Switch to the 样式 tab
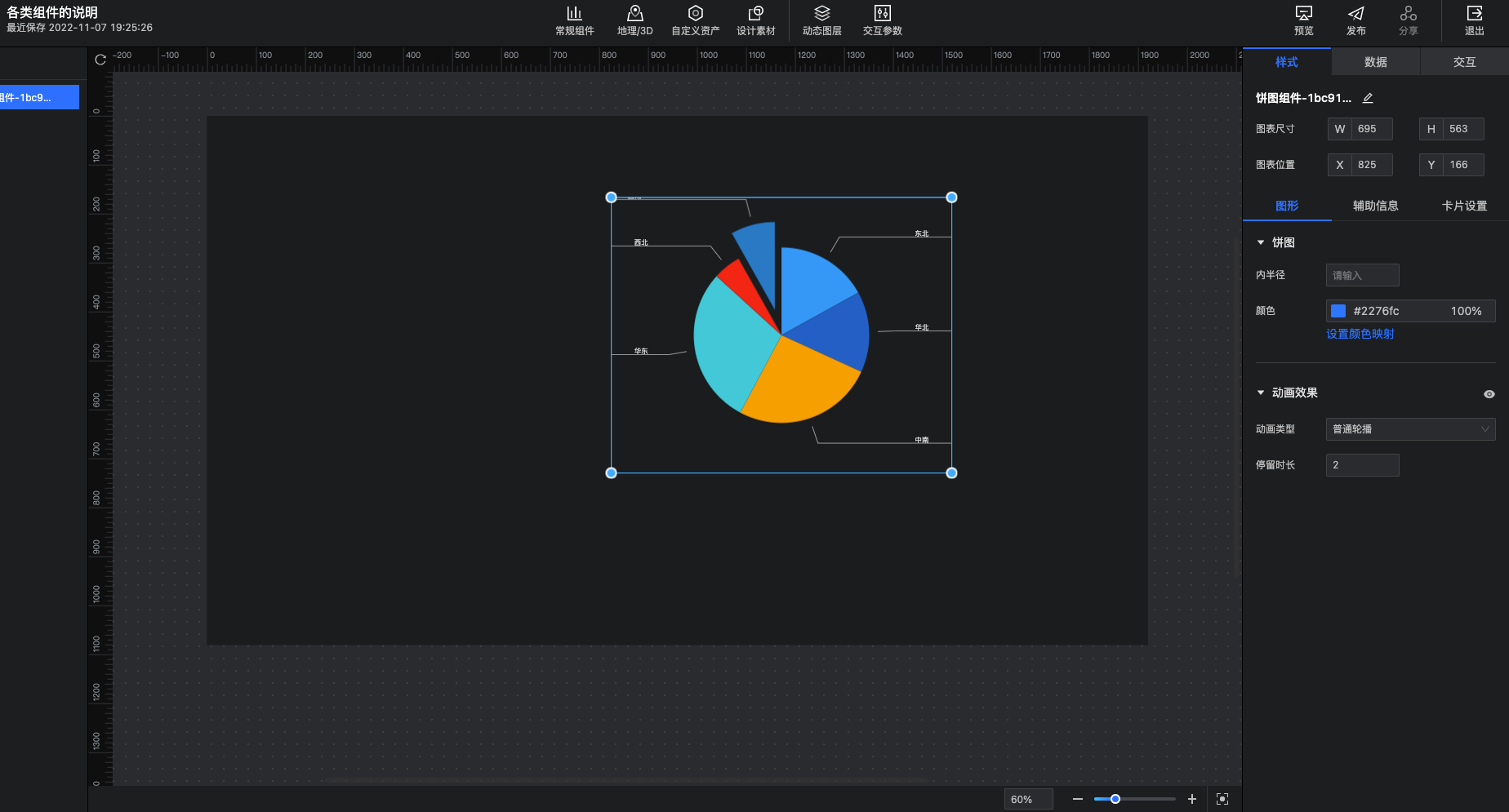 1286,62
